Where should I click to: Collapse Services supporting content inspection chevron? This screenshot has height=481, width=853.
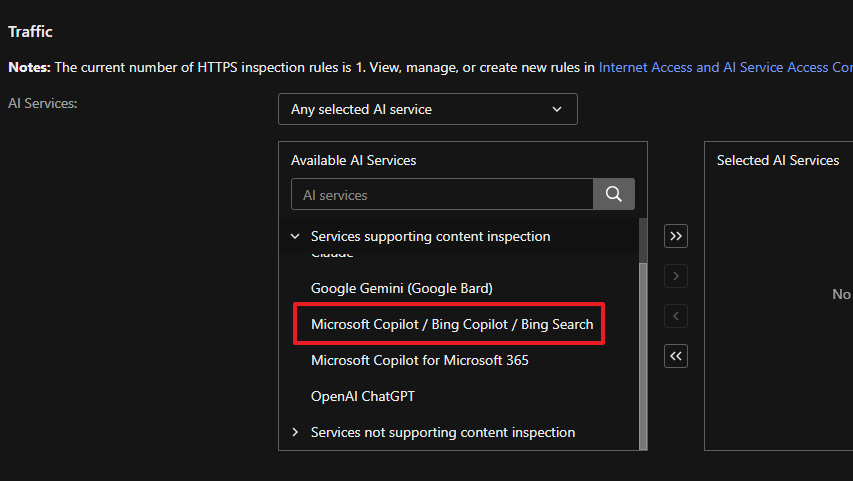[x=295, y=237]
